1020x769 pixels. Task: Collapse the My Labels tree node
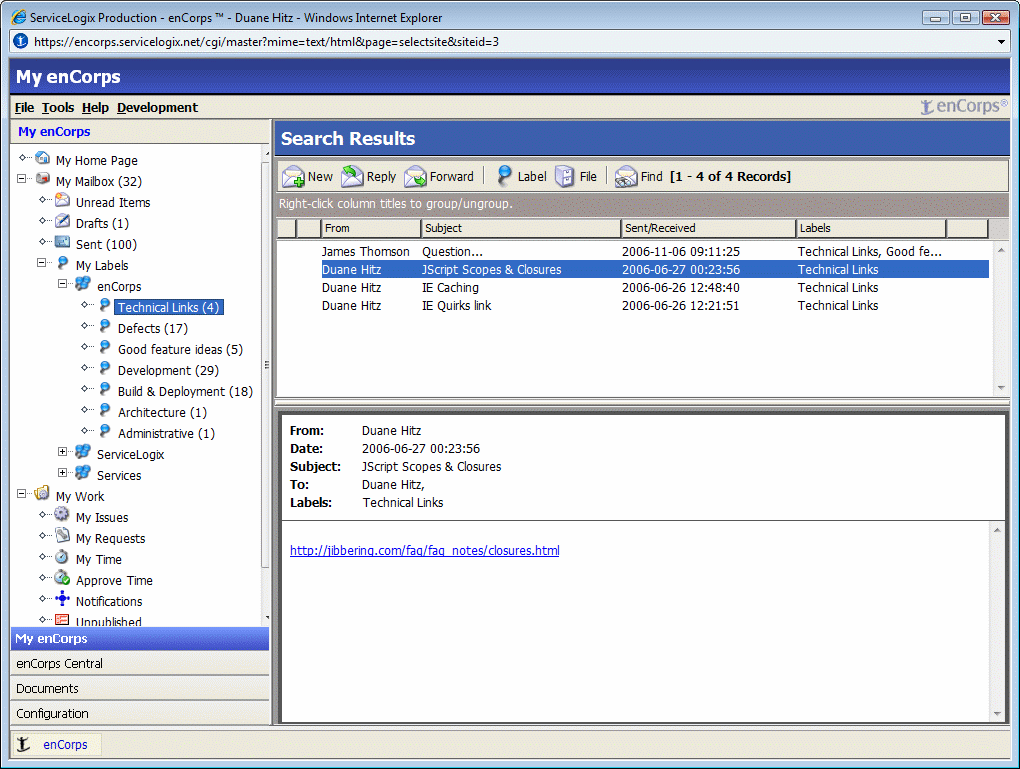click(x=42, y=263)
